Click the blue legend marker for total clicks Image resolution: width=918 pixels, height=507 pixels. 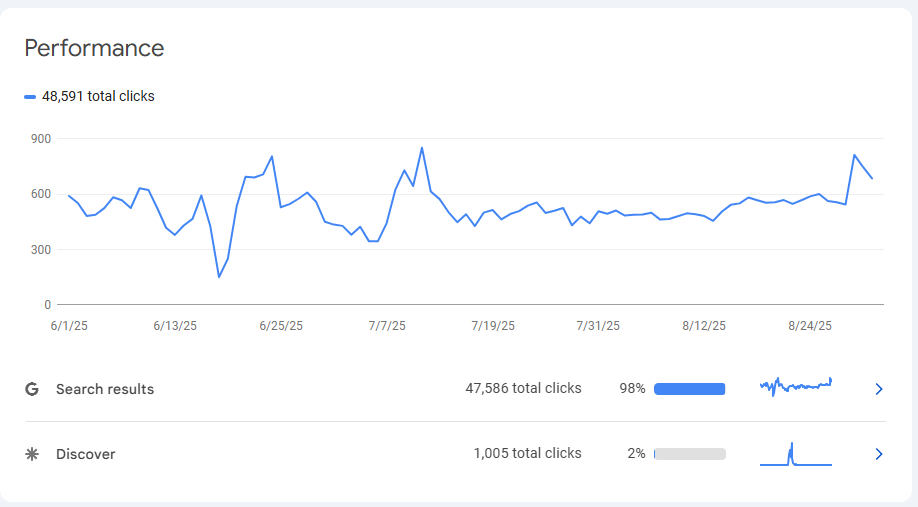point(30,97)
